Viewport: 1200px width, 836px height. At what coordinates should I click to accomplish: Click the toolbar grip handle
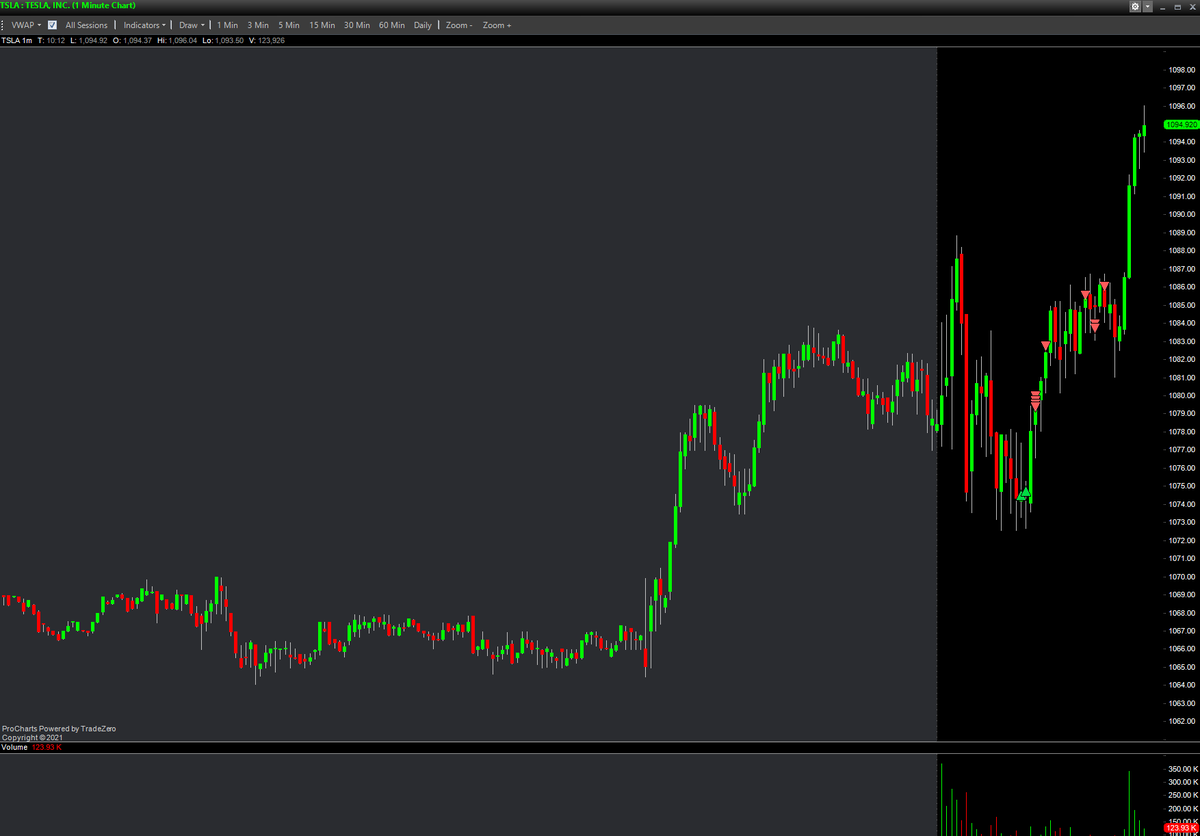pos(3,25)
